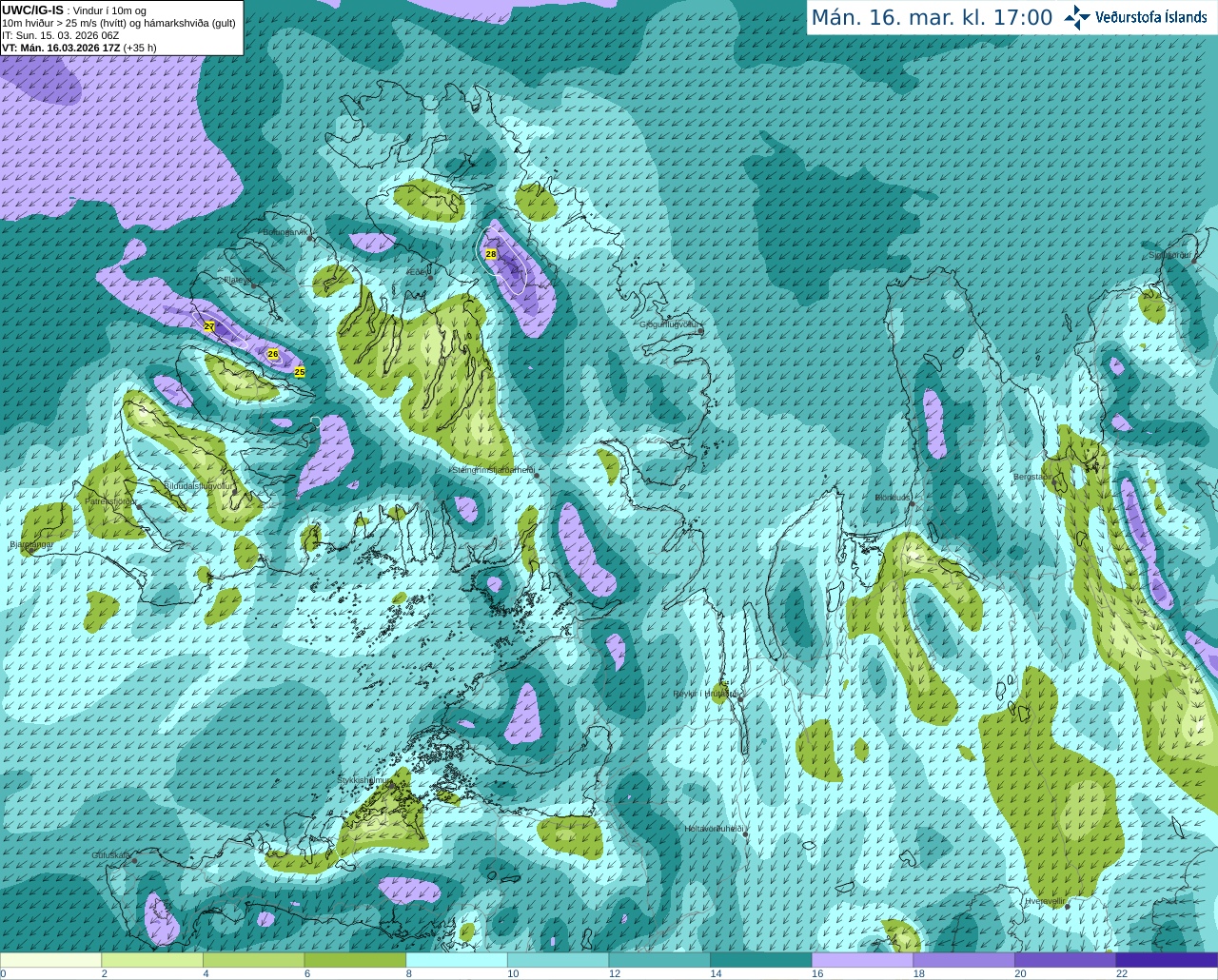Select the 20–22 m/s legend color
Viewport: 1218px width, 980px height.
coord(1066,960)
